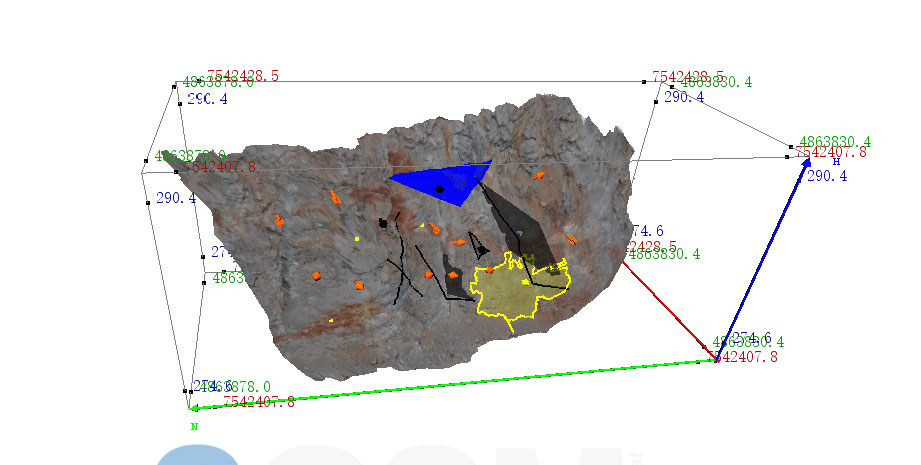Select the orange marker at far right of rock
This screenshot has height=465, width=921.
click(x=570, y=239)
